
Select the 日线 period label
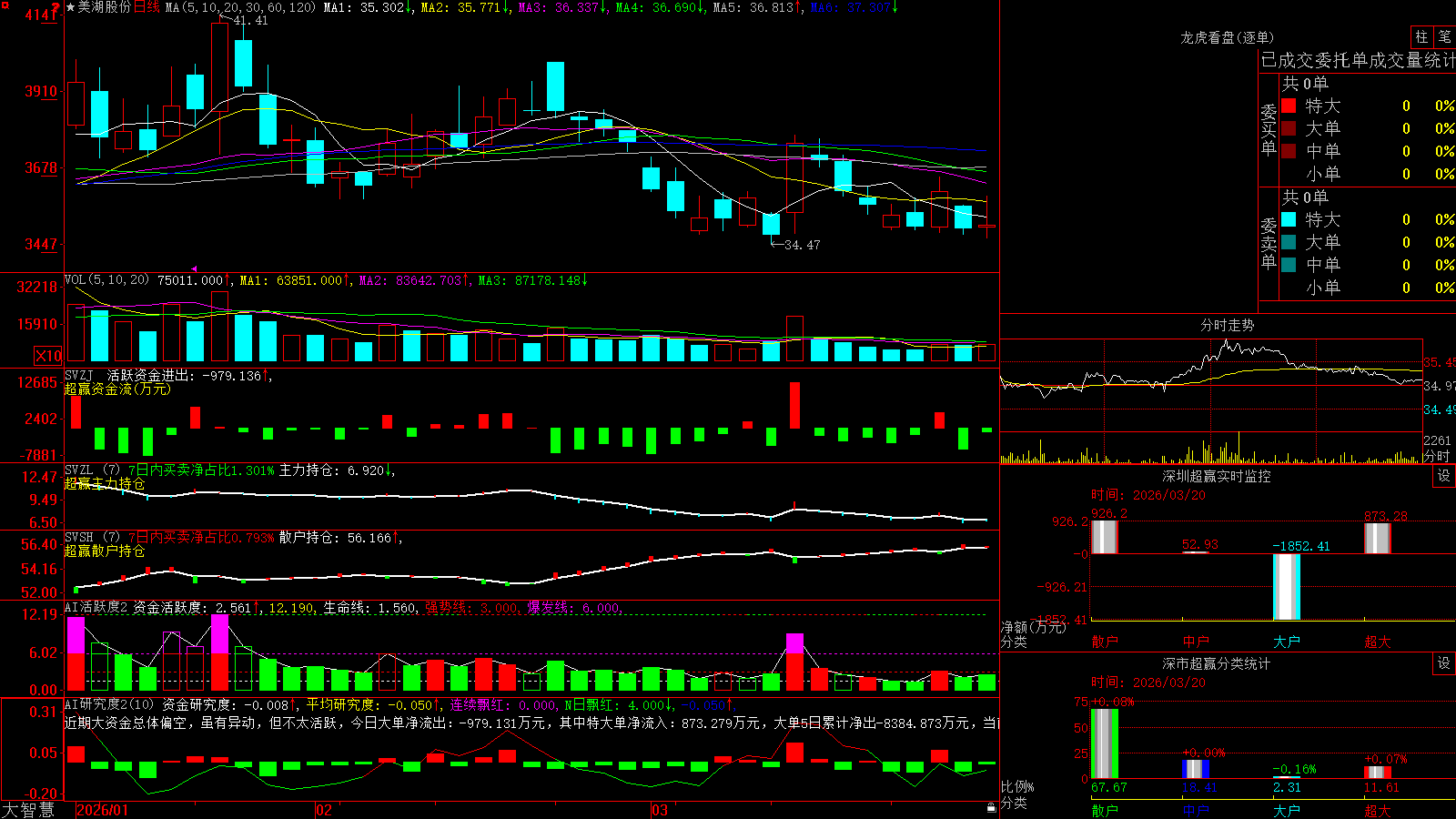(x=147, y=7)
